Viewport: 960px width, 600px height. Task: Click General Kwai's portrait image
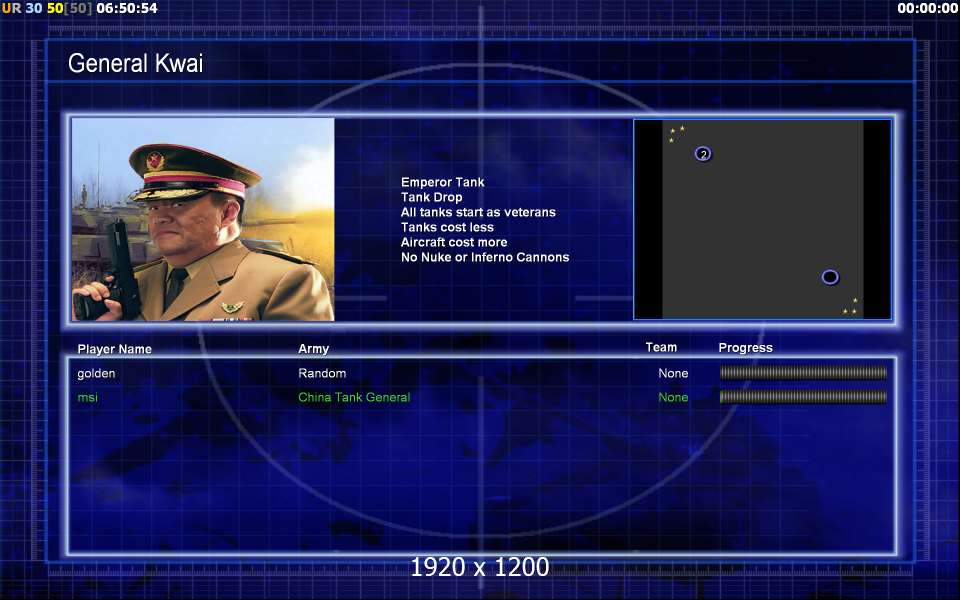(203, 219)
